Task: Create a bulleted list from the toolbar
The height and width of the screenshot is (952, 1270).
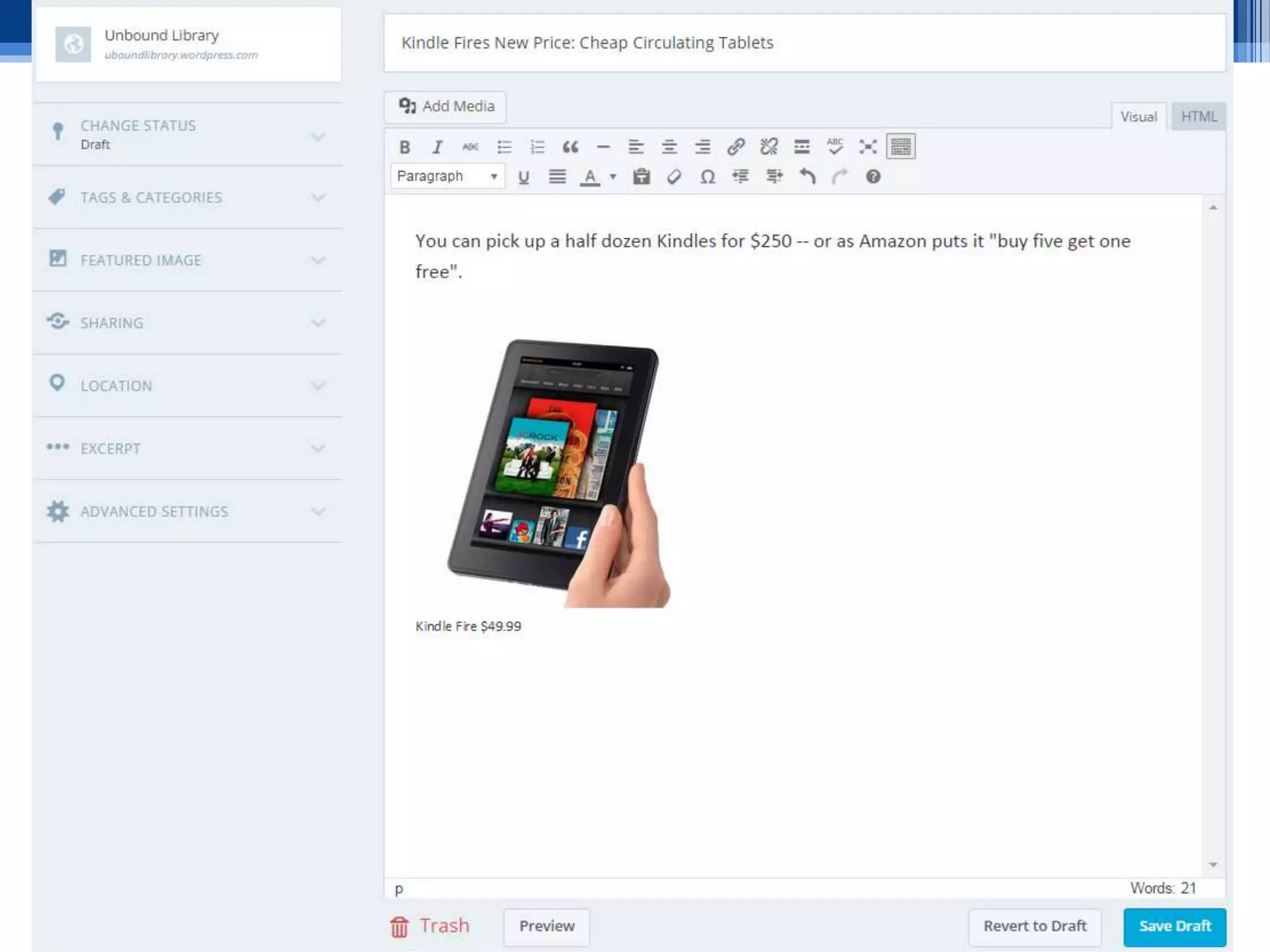Action: [504, 147]
